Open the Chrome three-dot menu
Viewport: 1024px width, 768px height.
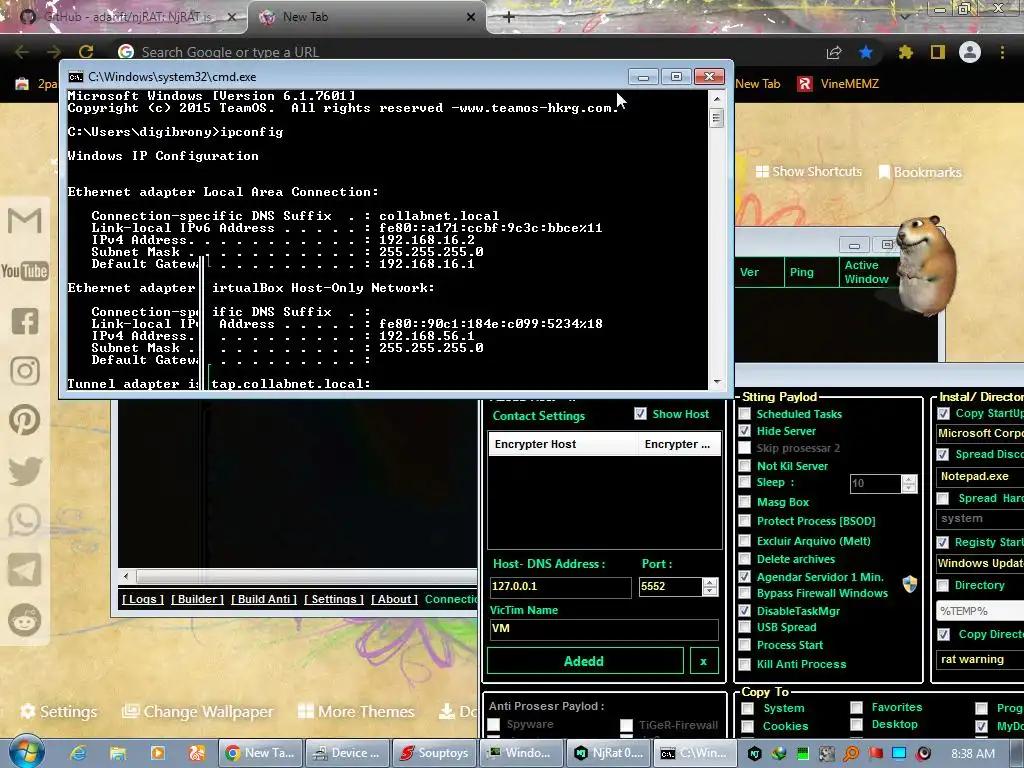(x=1002, y=52)
